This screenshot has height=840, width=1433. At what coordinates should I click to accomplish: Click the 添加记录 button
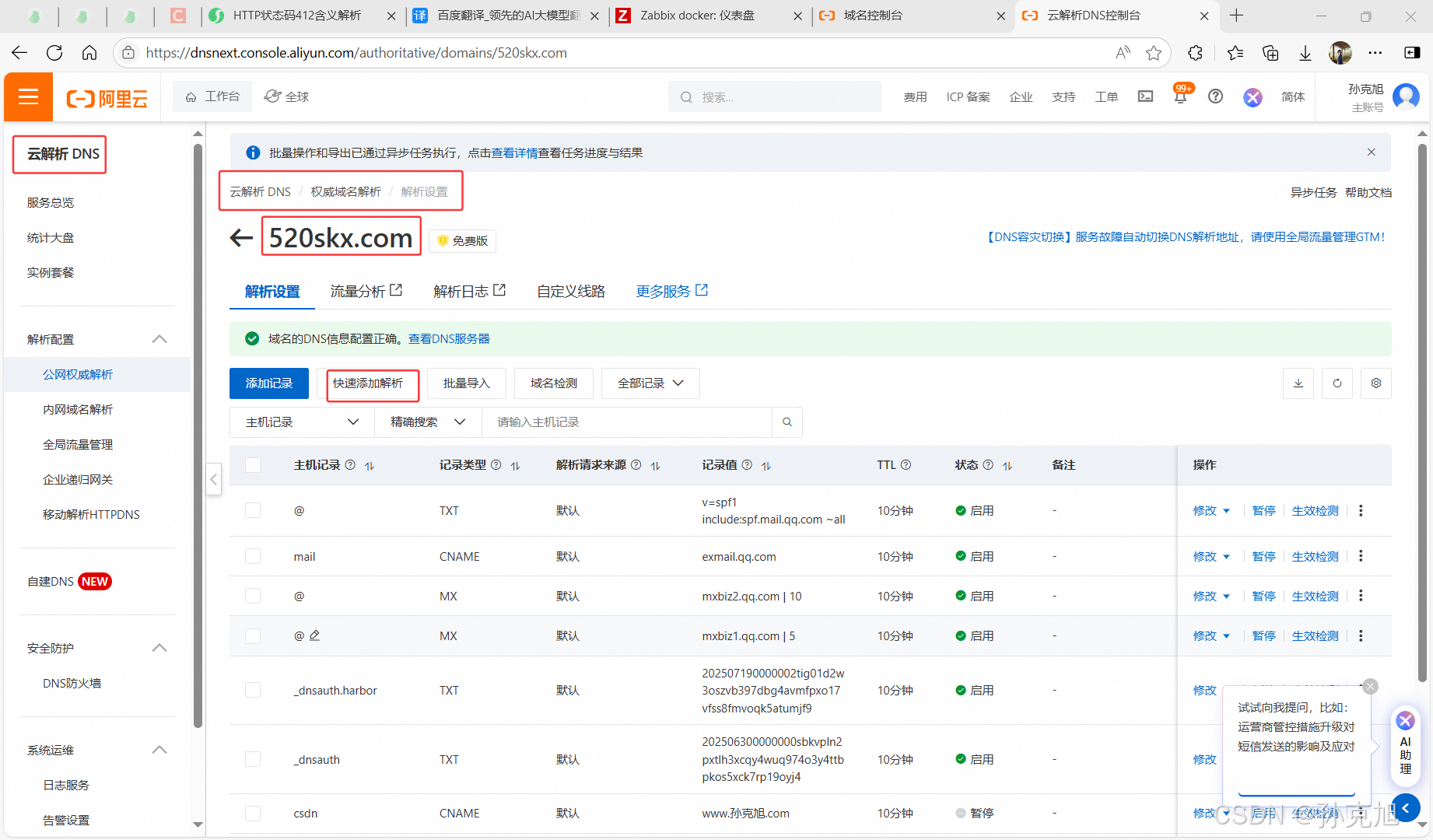[269, 383]
